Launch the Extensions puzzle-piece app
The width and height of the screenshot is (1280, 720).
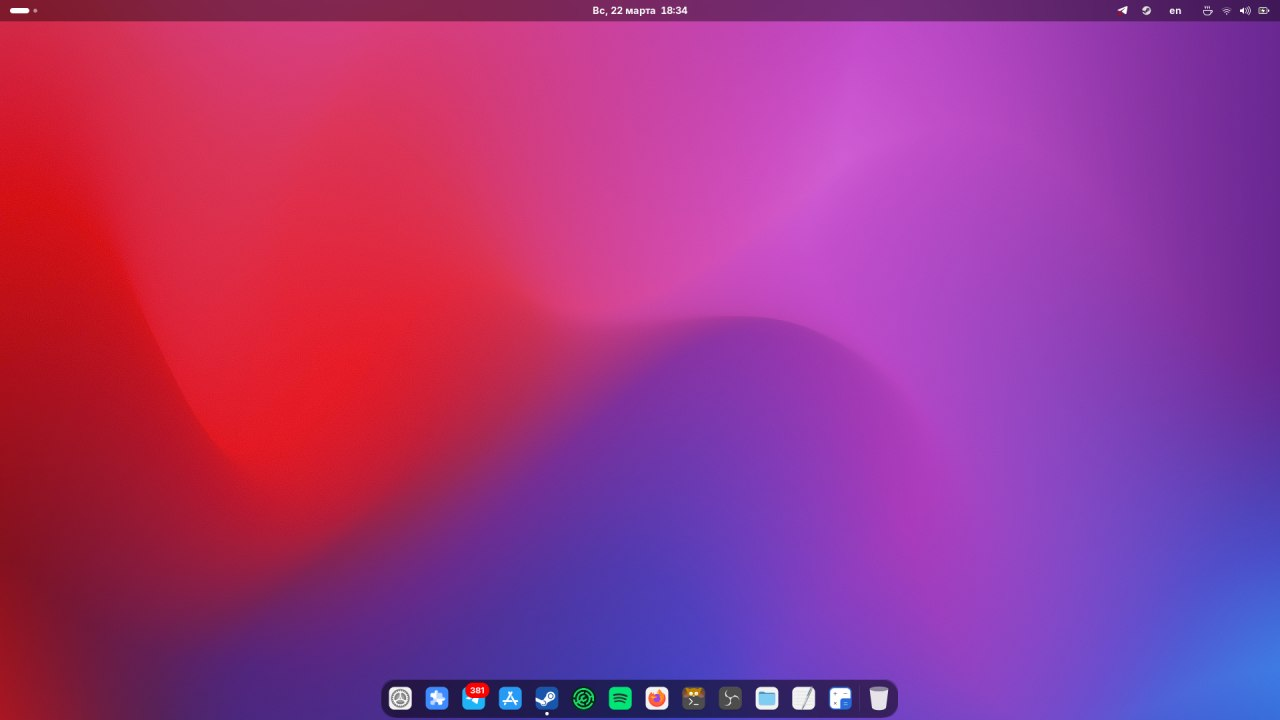pos(437,698)
